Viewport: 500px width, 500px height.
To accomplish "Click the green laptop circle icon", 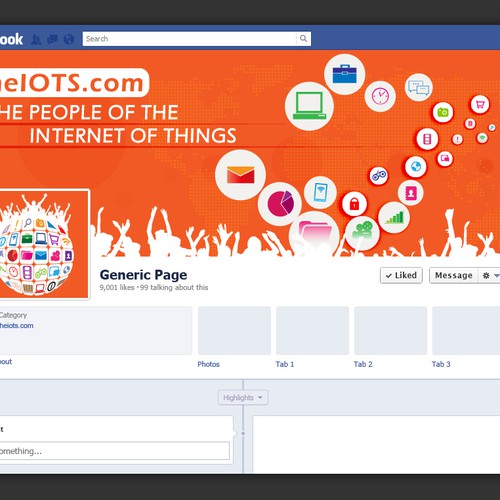I will point(309,106).
